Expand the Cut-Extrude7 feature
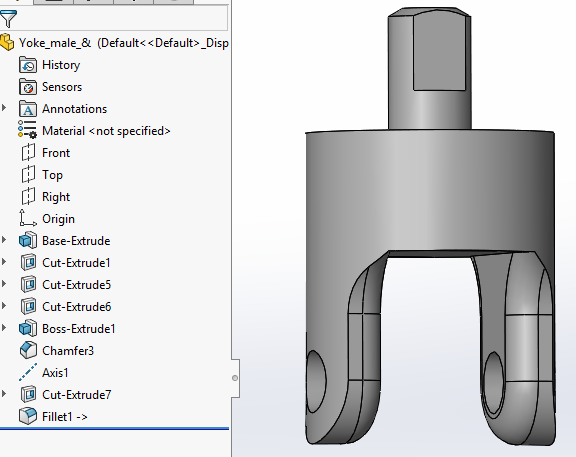Image resolution: width=576 pixels, height=457 pixels. coord(4,394)
